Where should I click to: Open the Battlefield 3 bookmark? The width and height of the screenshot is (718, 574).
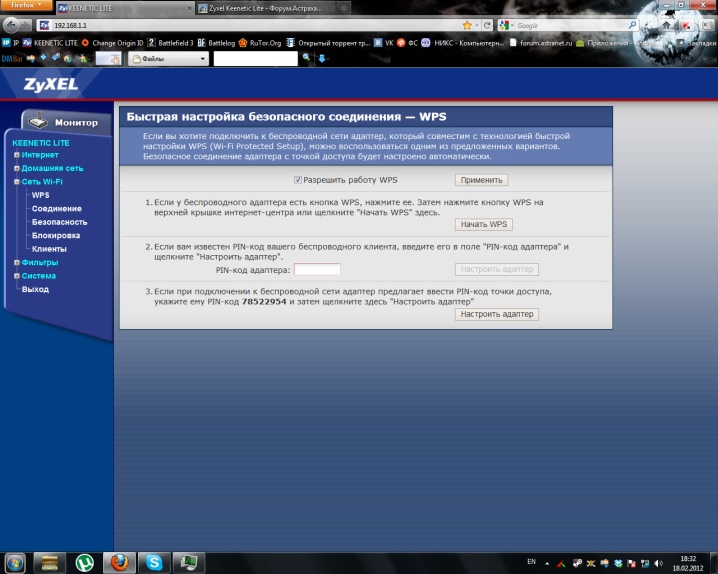[x=171, y=43]
